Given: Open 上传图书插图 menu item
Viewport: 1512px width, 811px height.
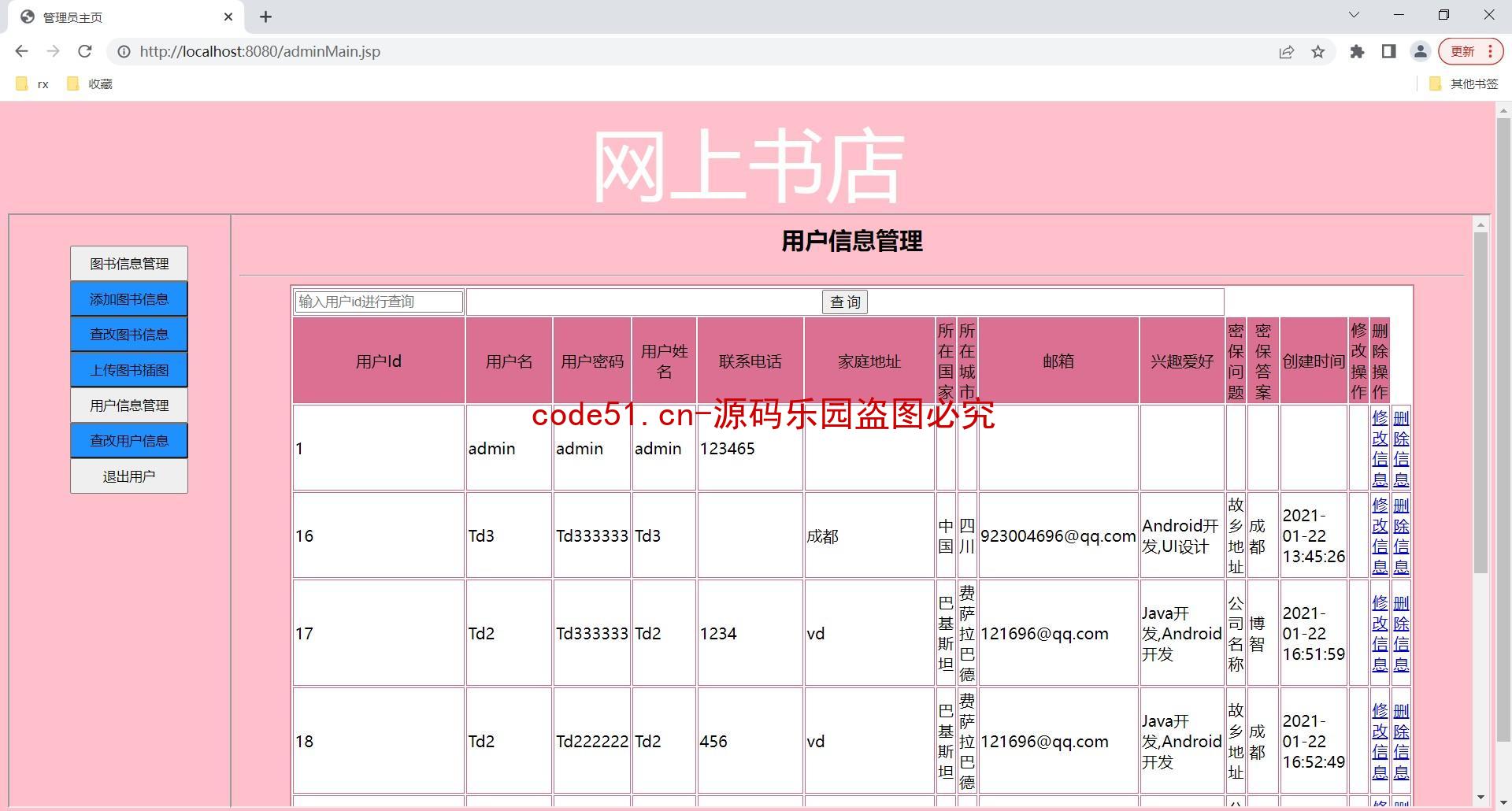Looking at the screenshot, I should pos(129,370).
